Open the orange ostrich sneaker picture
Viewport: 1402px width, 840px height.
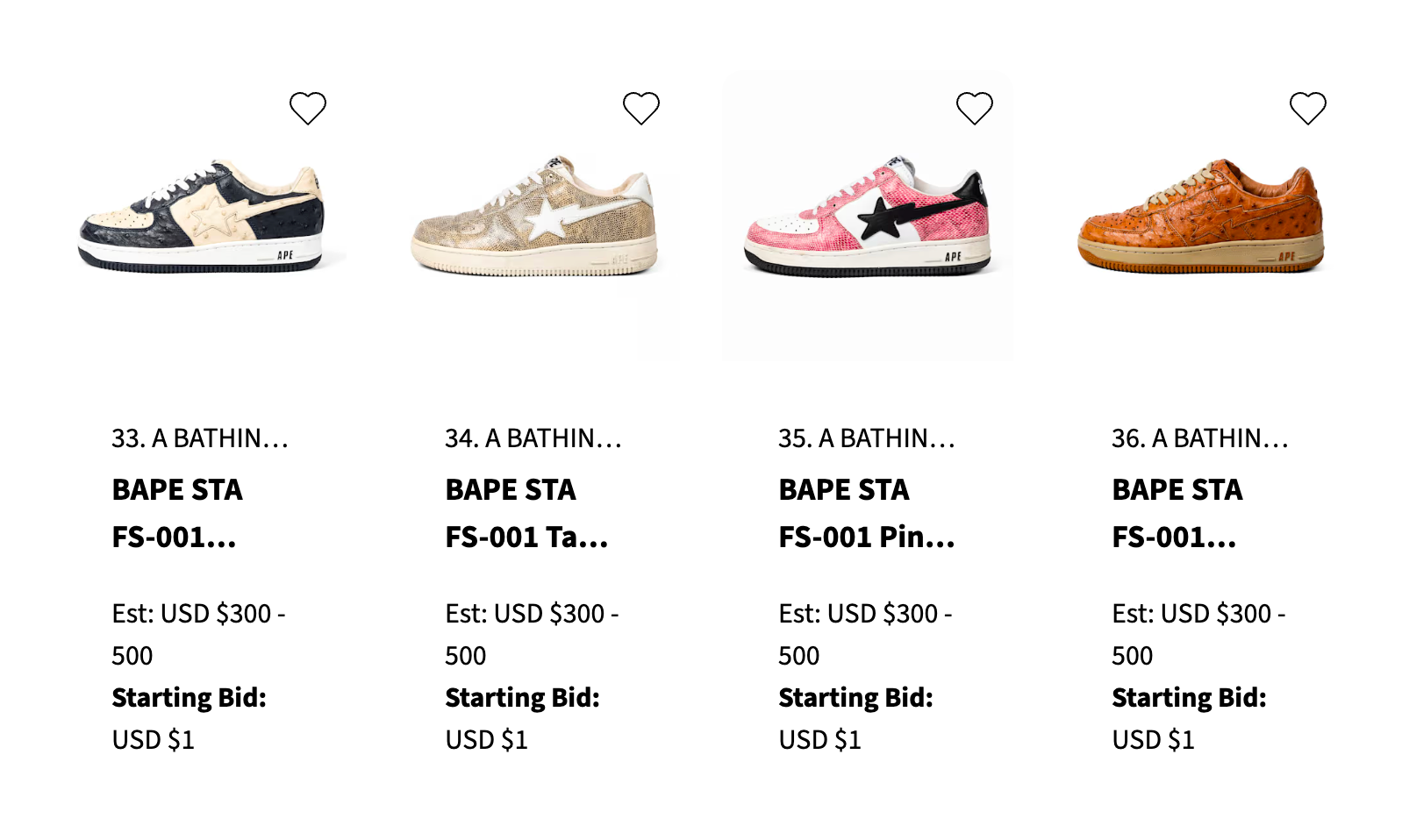tap(1201, 217)
